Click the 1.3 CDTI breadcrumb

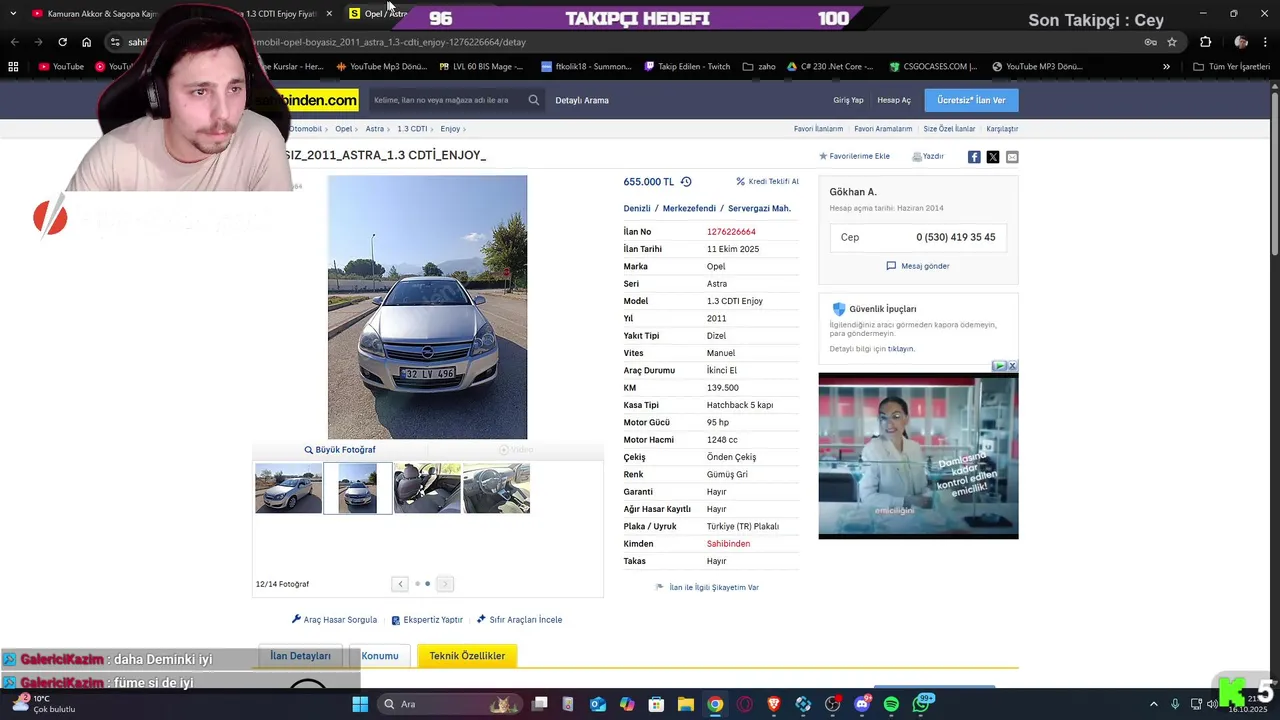coord(412,129)
